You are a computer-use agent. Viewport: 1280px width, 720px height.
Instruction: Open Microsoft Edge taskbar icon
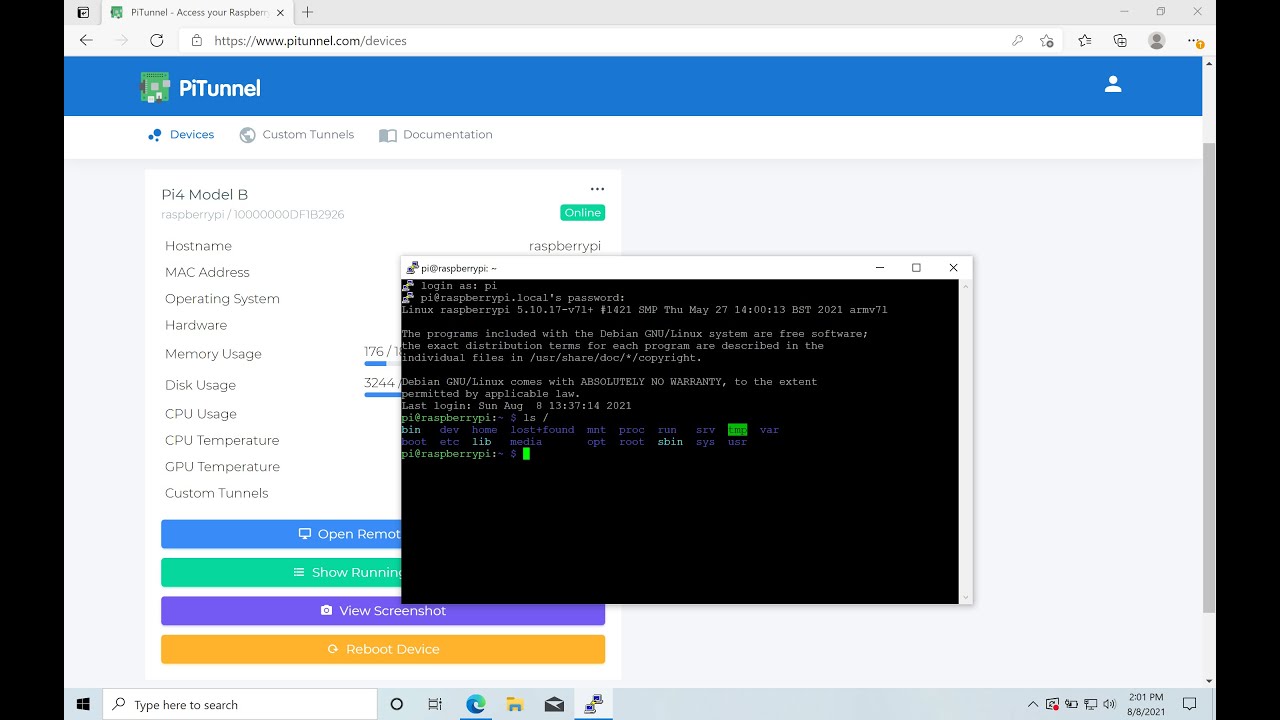[x=475, y=705]
